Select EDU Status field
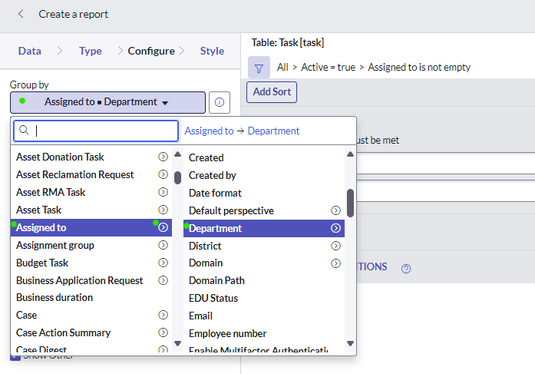This screenshot has width=535, height=374. coord(213,298)
